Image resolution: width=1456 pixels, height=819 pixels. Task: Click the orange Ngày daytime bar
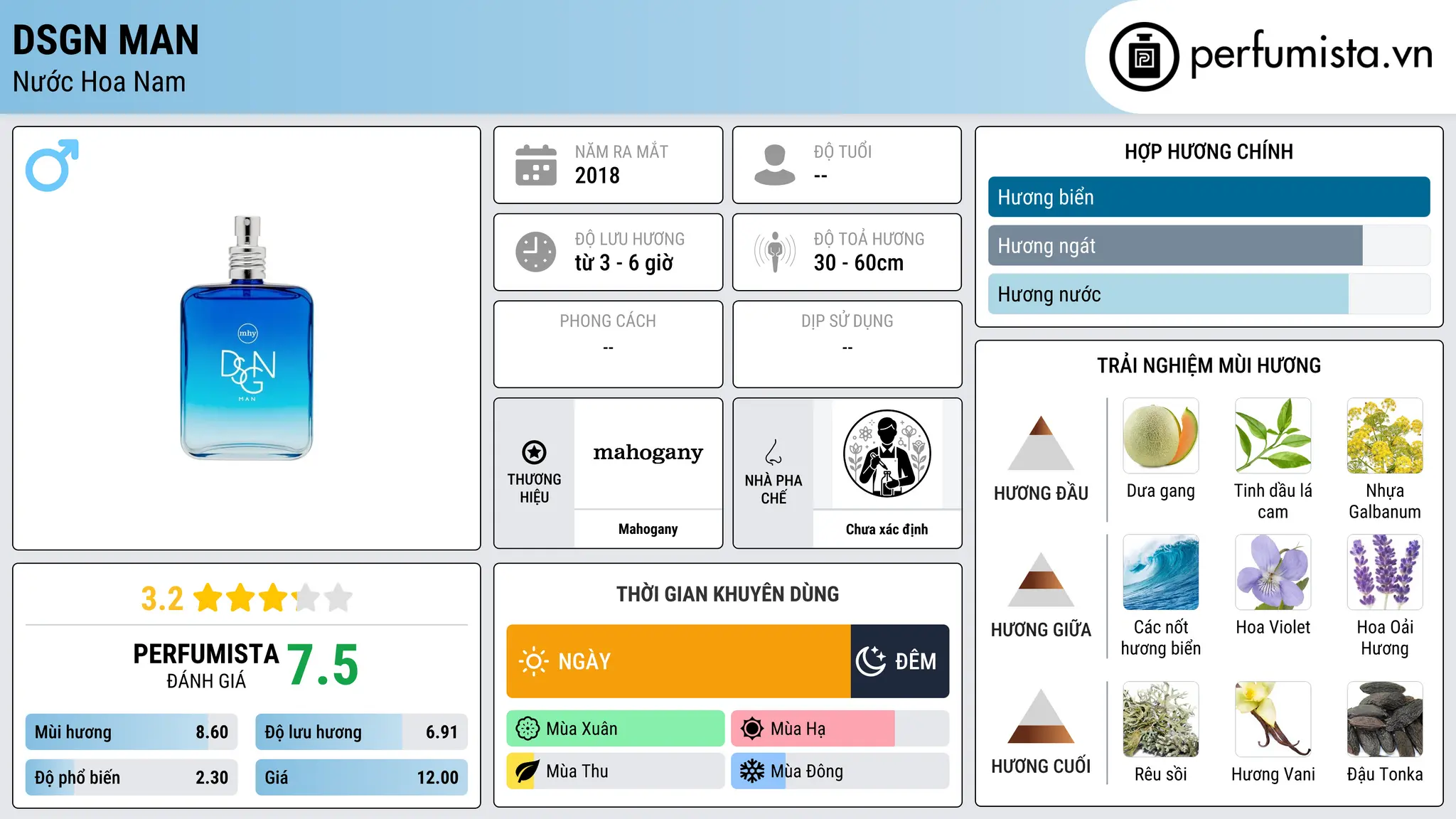[678, 661]
